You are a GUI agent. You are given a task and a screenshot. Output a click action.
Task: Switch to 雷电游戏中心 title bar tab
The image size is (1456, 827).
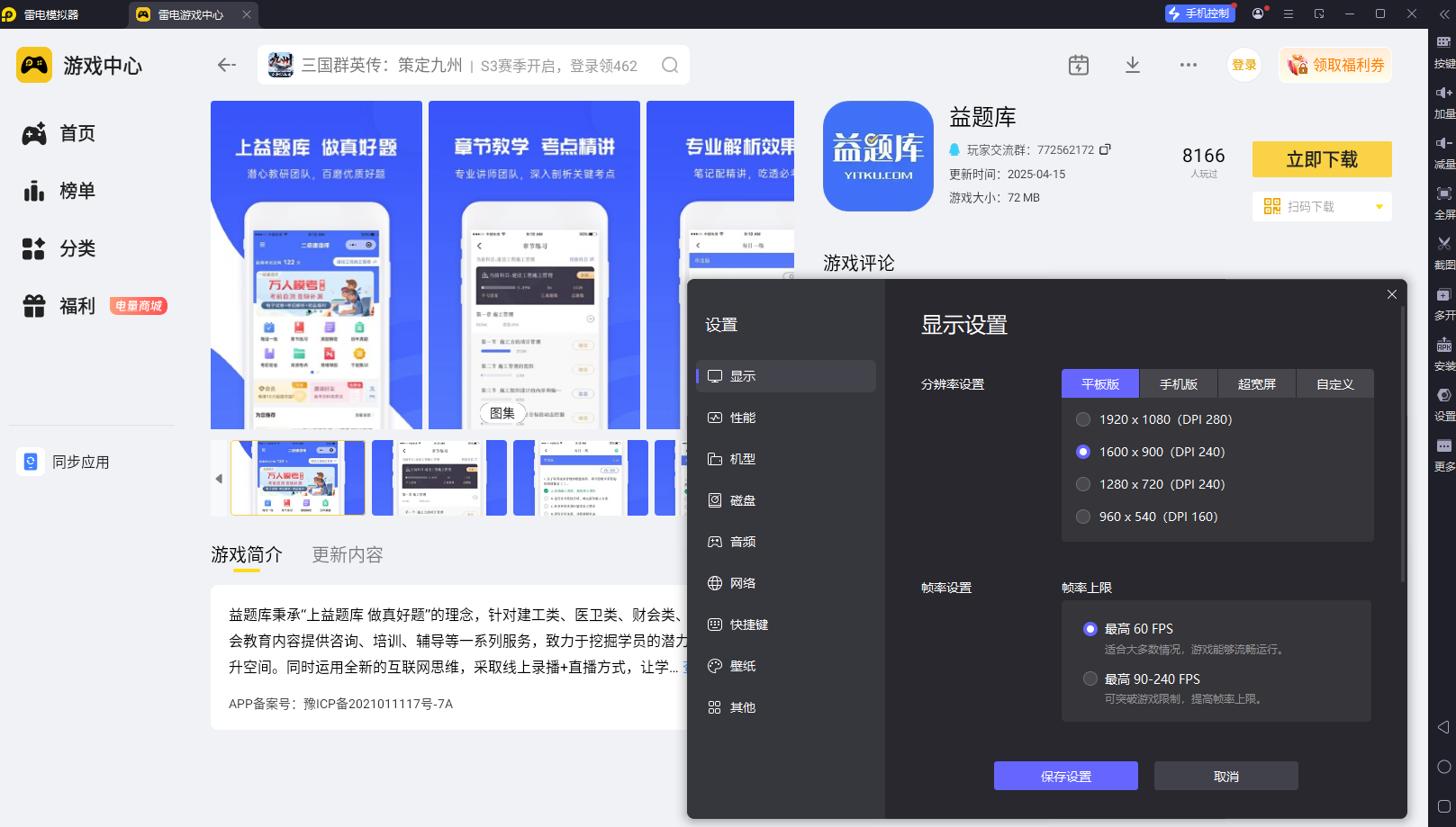191,14
